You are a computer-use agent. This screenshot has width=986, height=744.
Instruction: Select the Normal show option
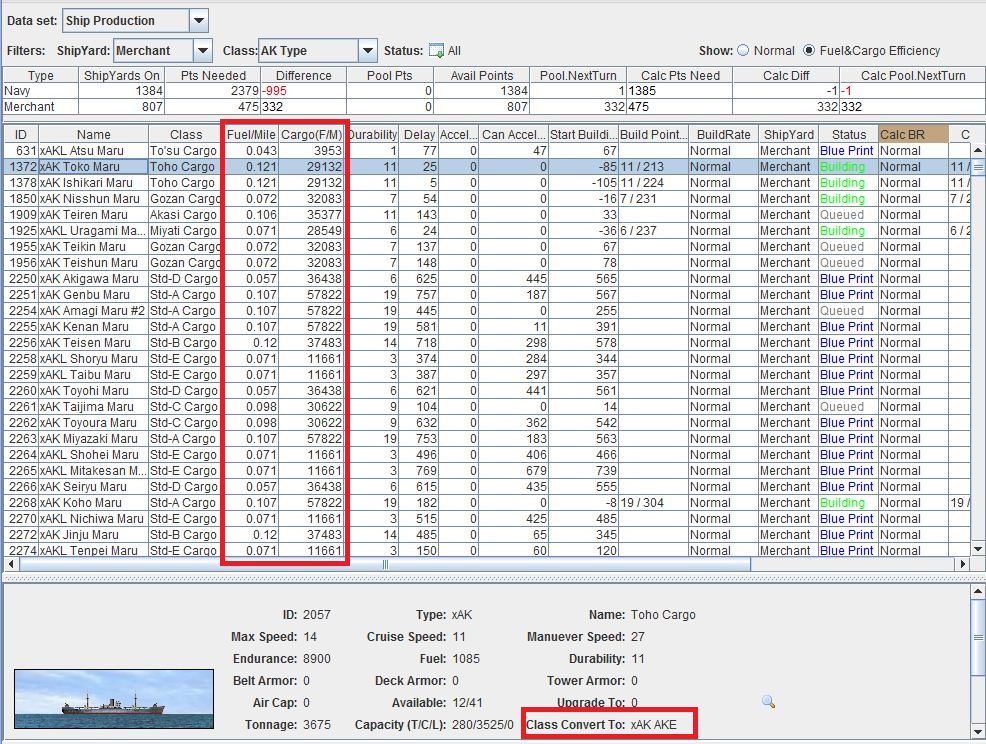click(x=743, y=50)
